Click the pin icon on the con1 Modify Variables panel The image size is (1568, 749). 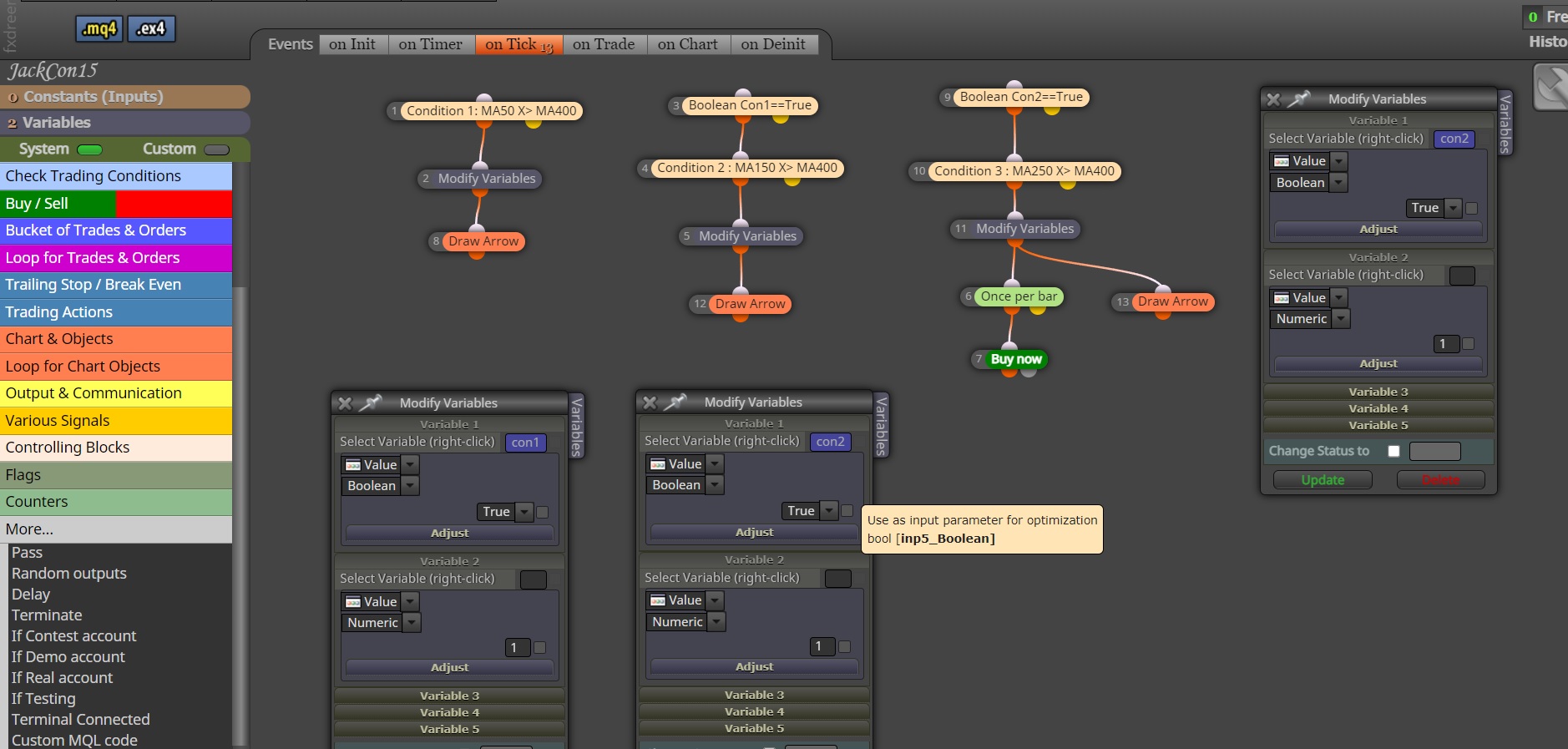click(x=370, y=403)
